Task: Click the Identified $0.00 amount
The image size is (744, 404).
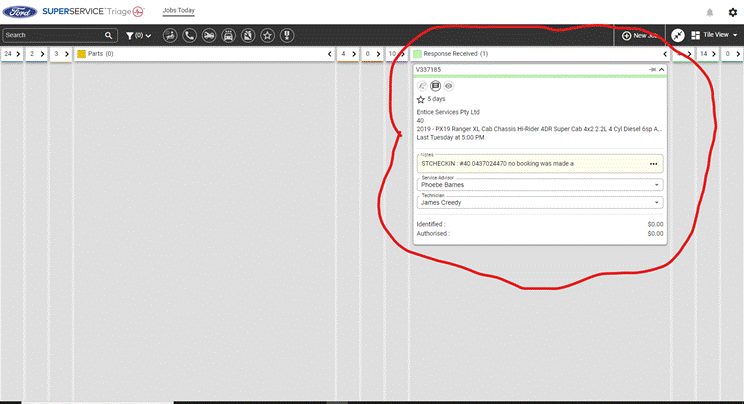Action: (x=655, y=224)
